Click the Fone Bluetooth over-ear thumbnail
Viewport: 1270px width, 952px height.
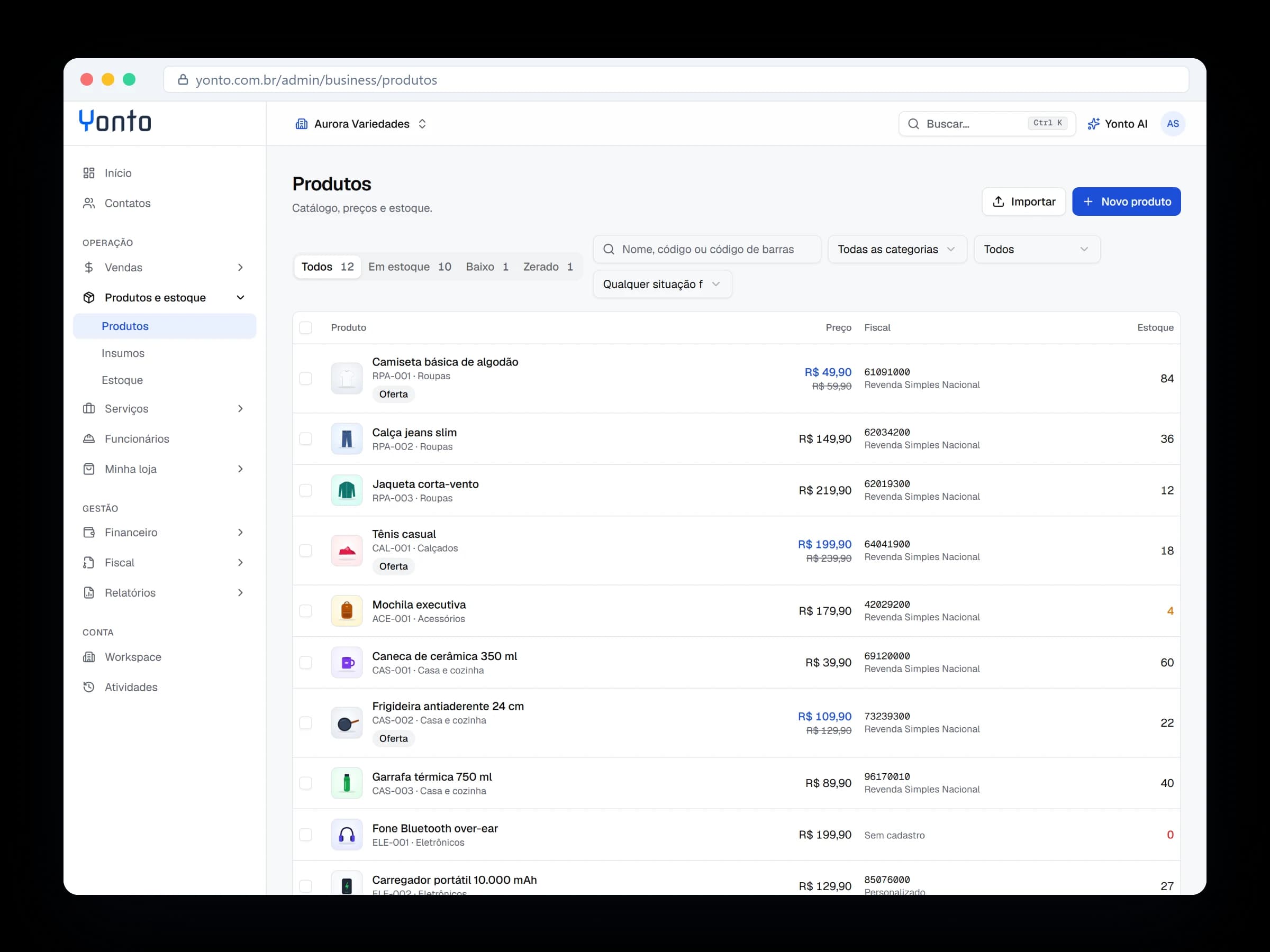point(346,835)
